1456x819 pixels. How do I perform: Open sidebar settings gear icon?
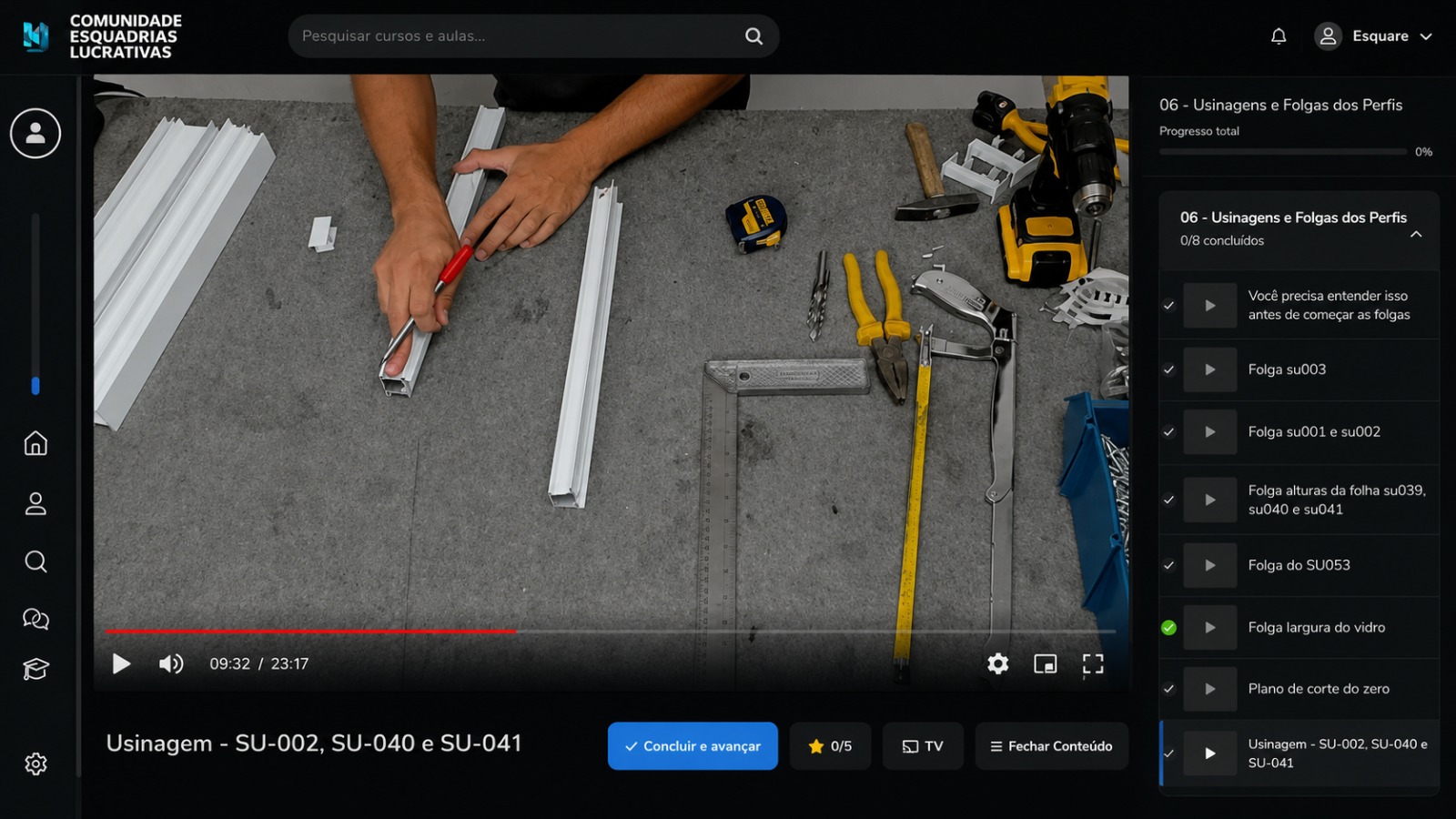(x=35, y=763)
